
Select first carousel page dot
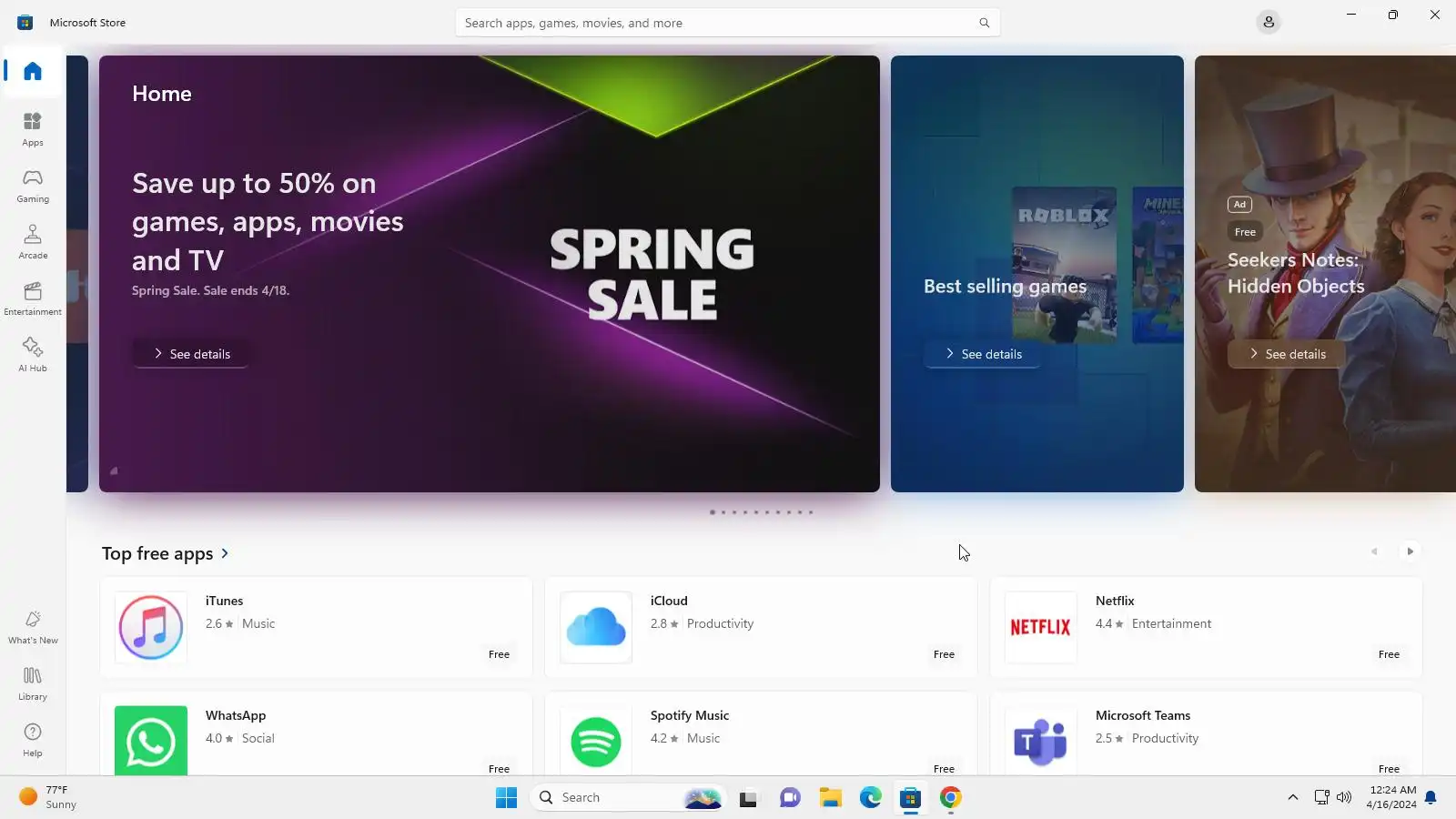coord(713,512)
